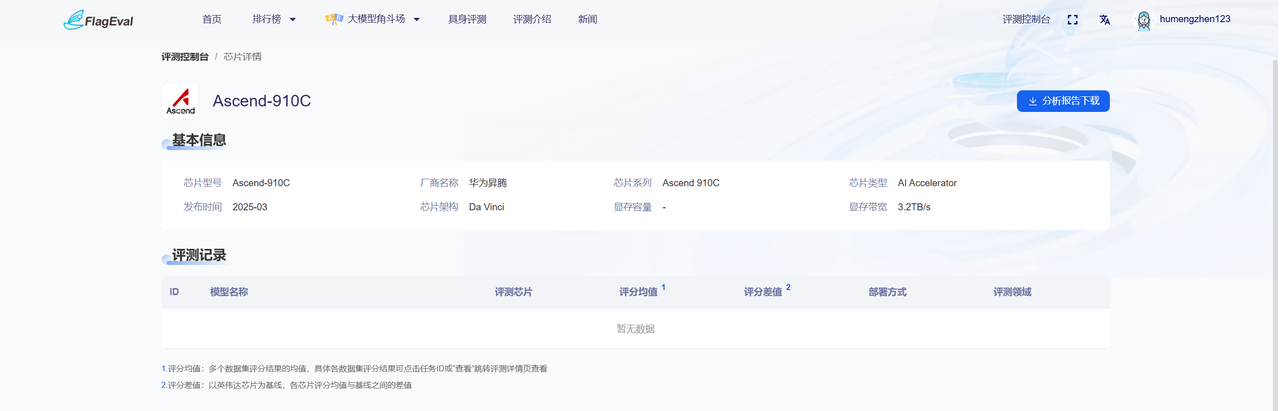Click the 评分差值 column header
The height and width of the screenshot is (411, 1280).
(763, 292)
